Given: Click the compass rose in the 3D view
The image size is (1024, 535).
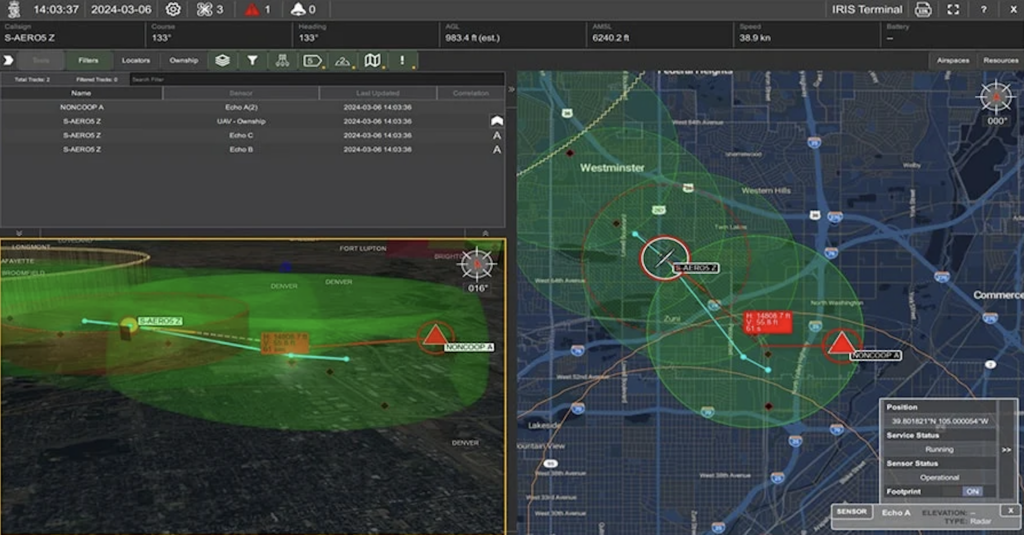Looking at the screenshot, I should 477,263.
